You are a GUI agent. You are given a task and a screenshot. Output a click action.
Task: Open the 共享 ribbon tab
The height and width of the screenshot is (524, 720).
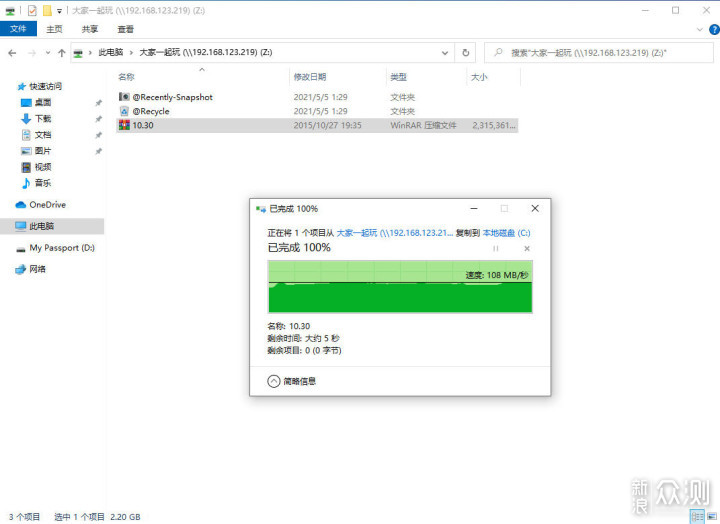(x=90, y=29)
